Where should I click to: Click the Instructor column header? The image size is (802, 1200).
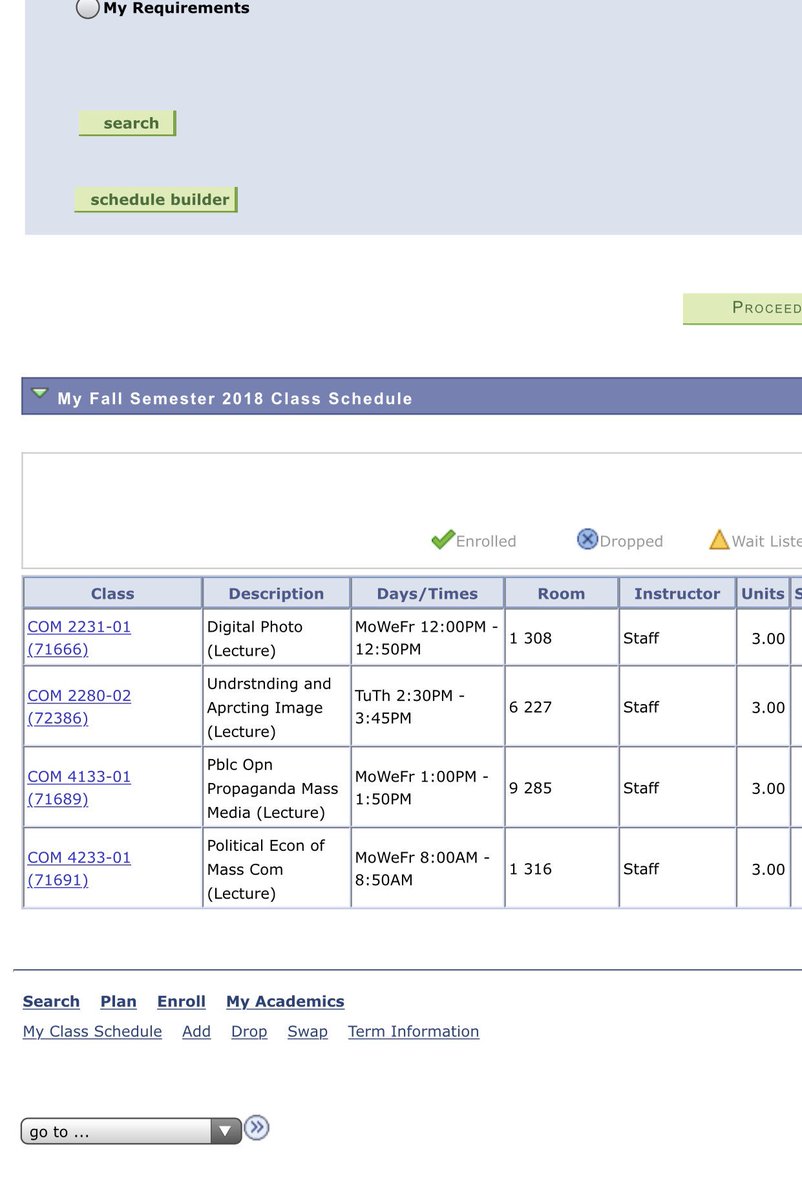[677, 593]
